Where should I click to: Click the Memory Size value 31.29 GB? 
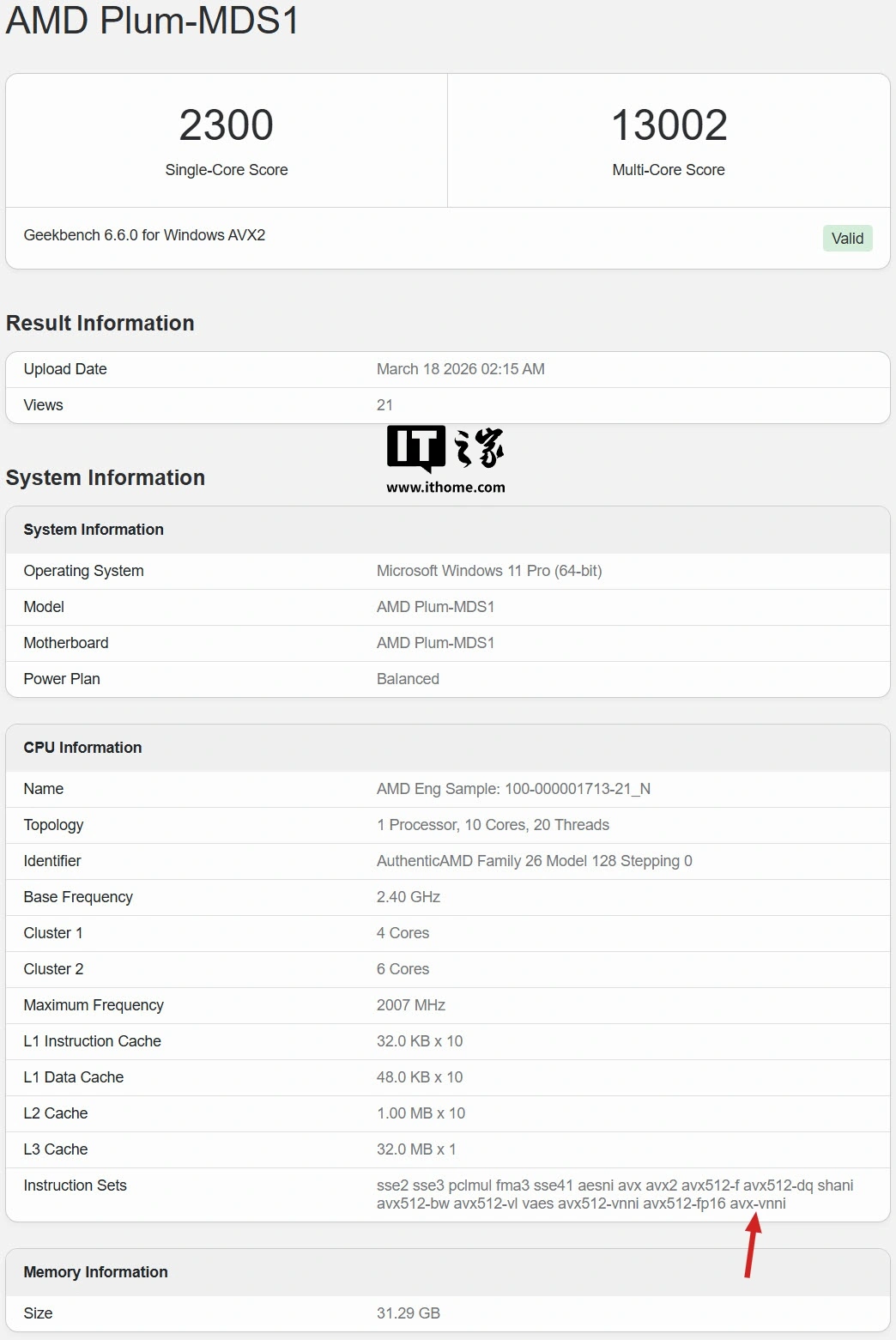pyautogui.click(x=408, y=1313)
